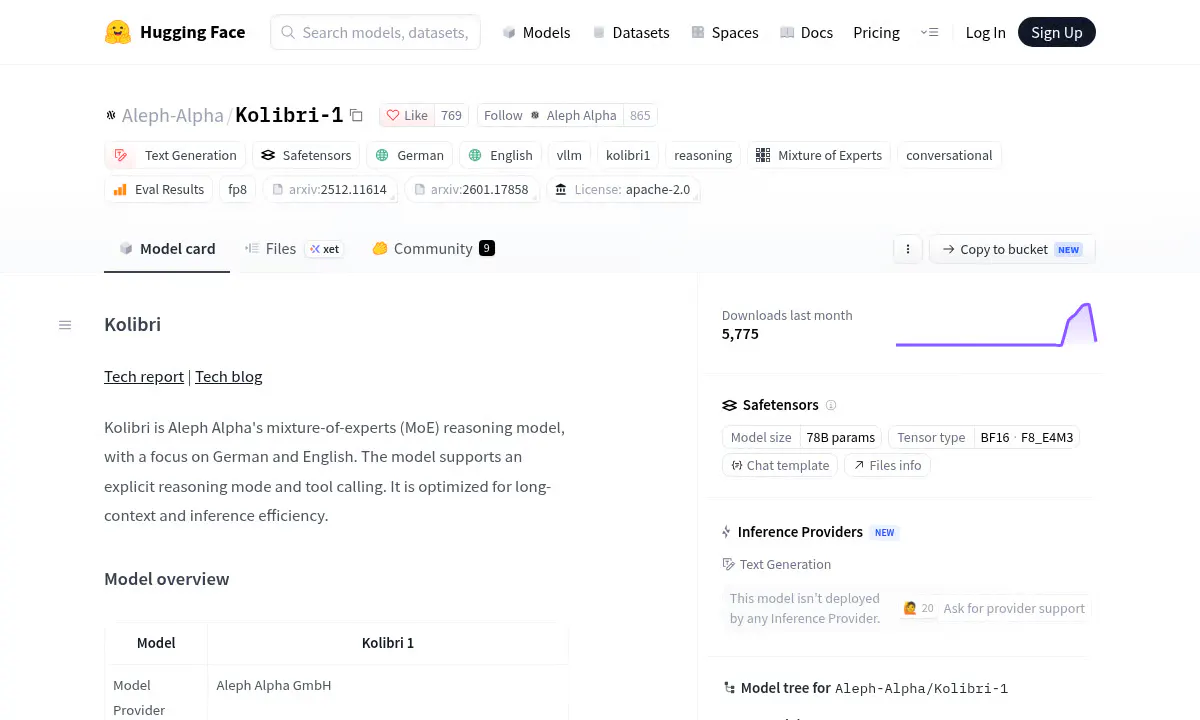Like the Kolibri-1 model
1200x720 pixels.
pos(407,115)
